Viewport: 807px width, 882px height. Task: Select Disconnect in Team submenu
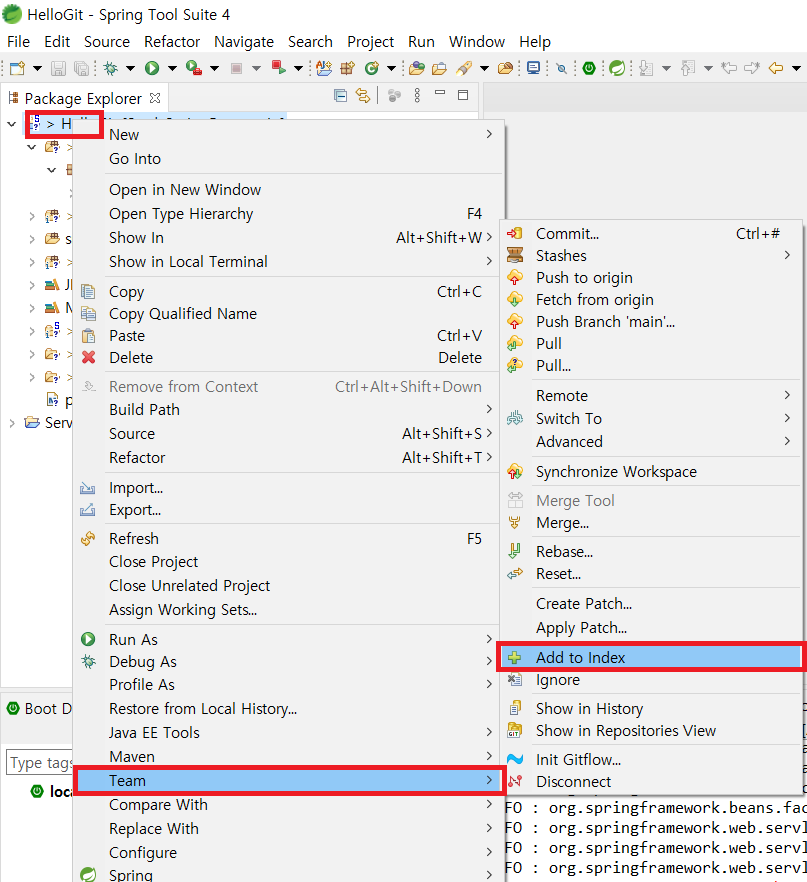(x=651, y=782)
